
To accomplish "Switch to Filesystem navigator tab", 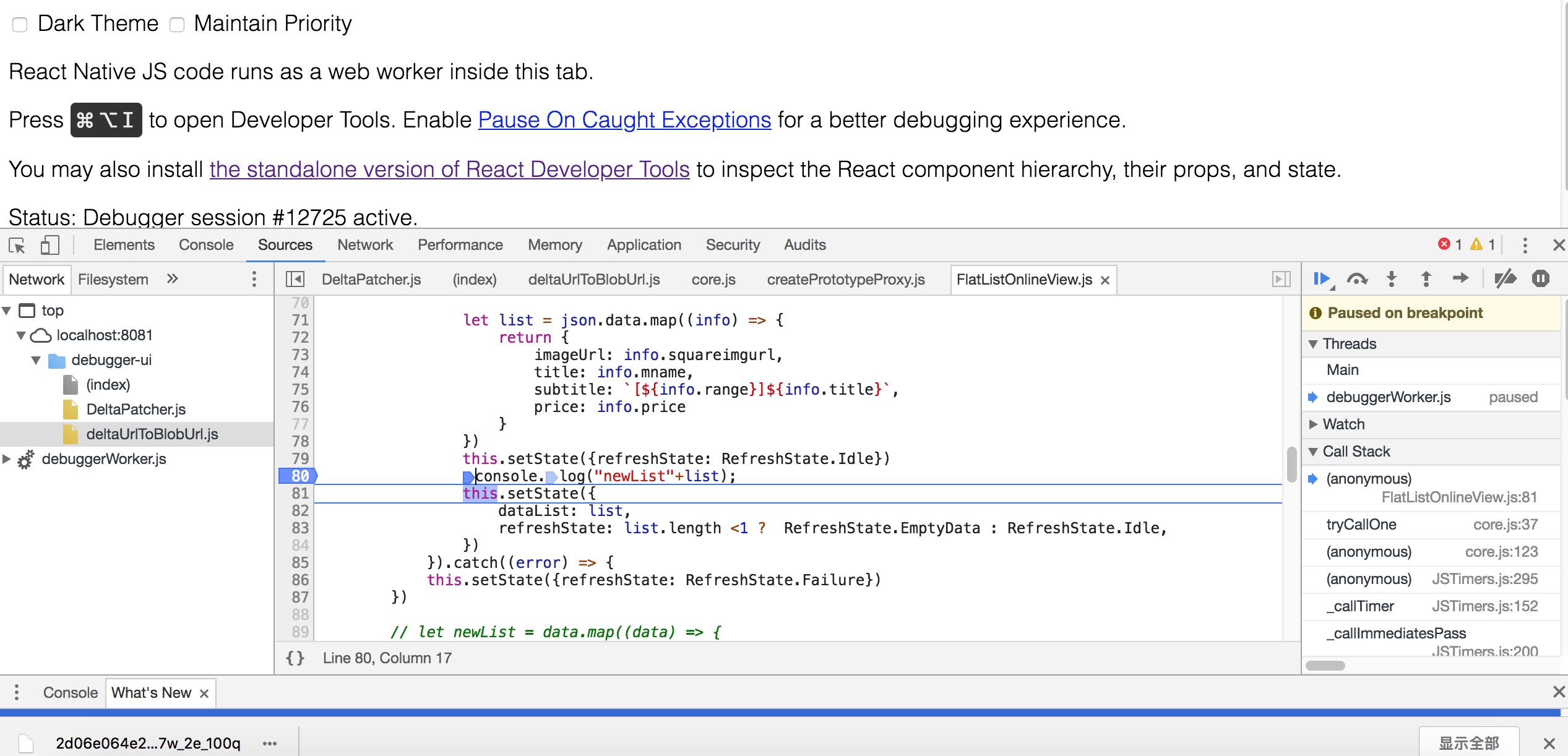I will pos(113,280).
